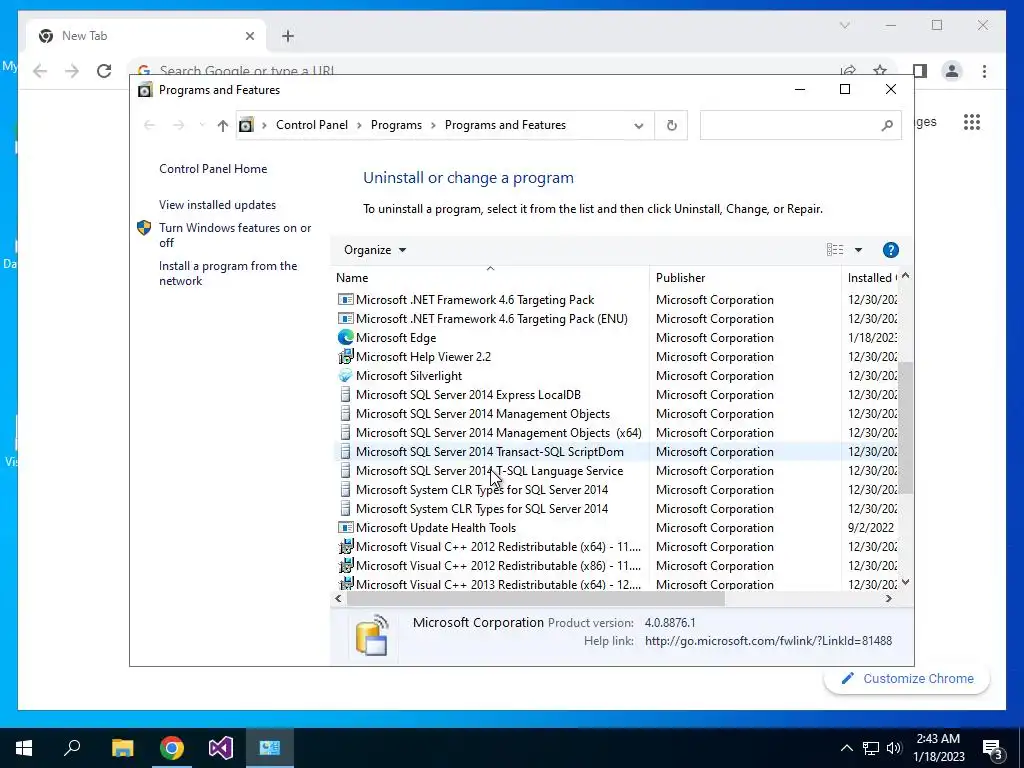Click the vertical scrollbar thumb of program list

905,428
